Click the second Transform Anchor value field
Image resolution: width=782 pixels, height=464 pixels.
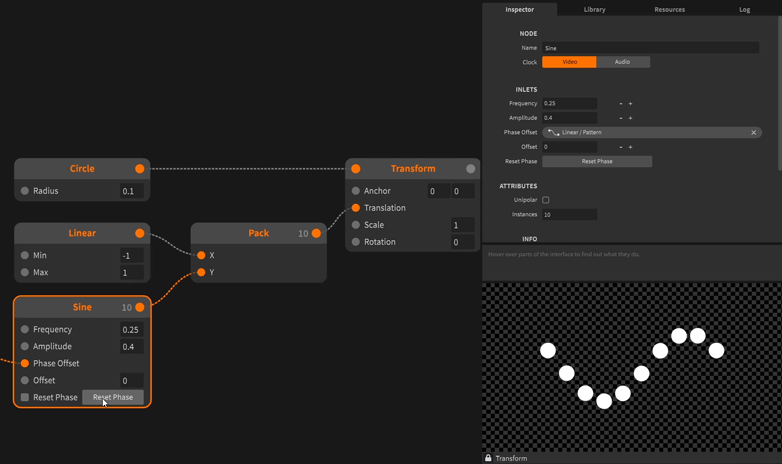click(463, 191)
